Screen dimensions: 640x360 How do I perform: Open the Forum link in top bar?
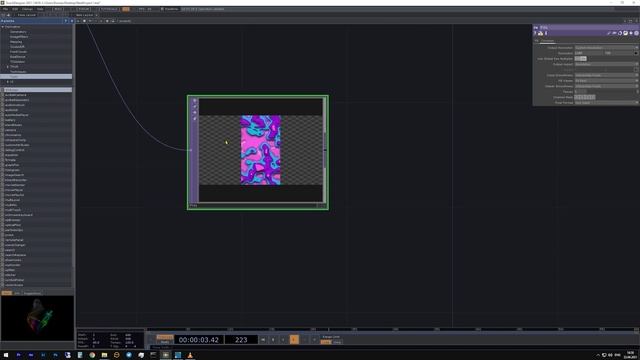84,9
